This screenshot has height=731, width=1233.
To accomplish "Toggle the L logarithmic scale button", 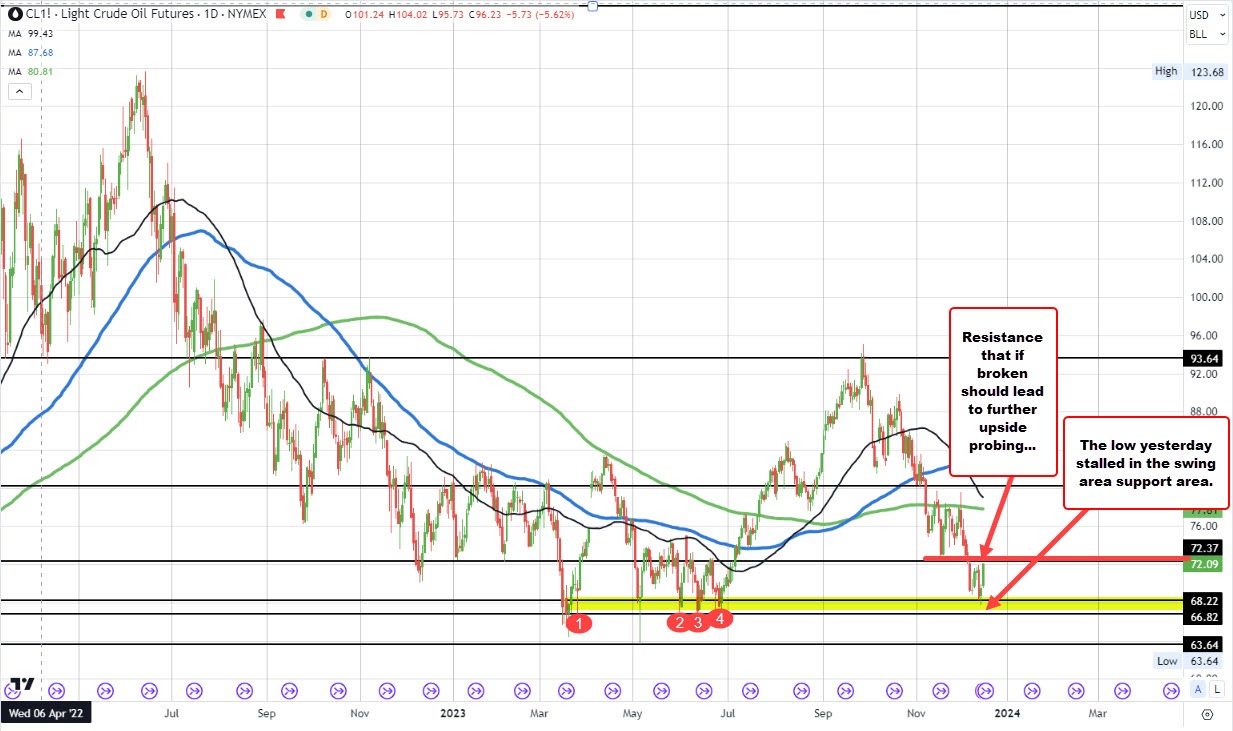I will point(1215,689).
